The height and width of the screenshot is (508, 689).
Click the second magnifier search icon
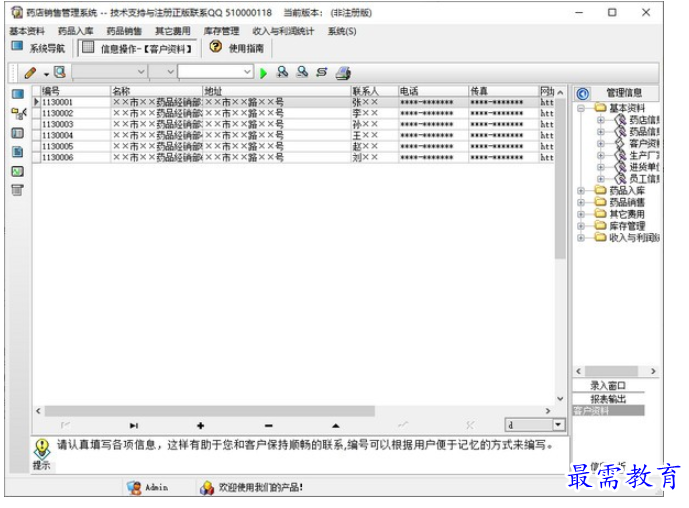pos(302,72)
